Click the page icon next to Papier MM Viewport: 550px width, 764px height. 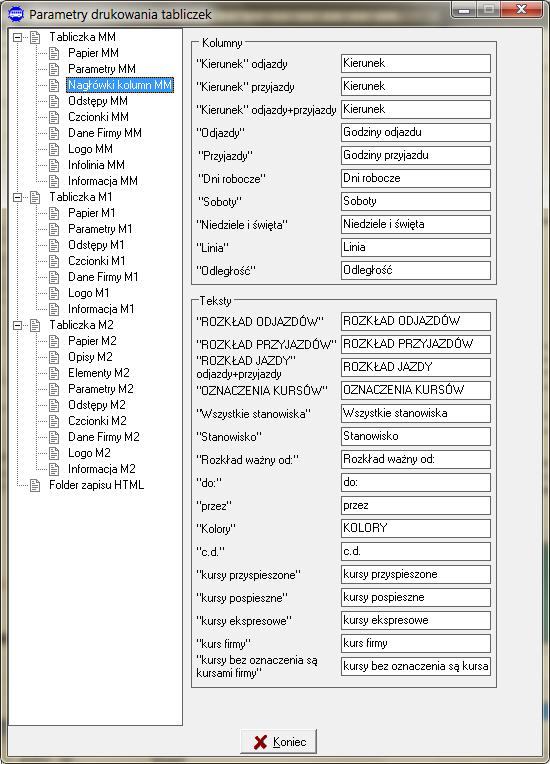click(x=54, y=53)
